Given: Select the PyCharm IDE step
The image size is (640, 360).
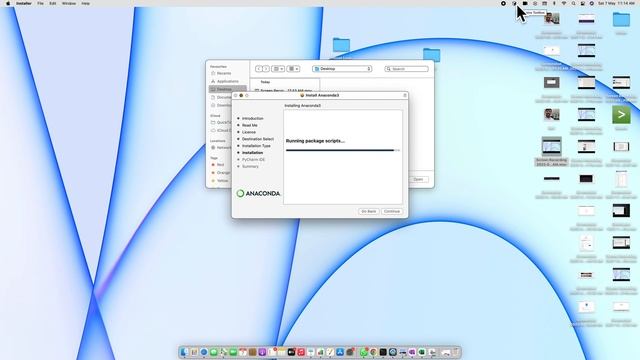Looking at the screenshot, I should [253, 160].
